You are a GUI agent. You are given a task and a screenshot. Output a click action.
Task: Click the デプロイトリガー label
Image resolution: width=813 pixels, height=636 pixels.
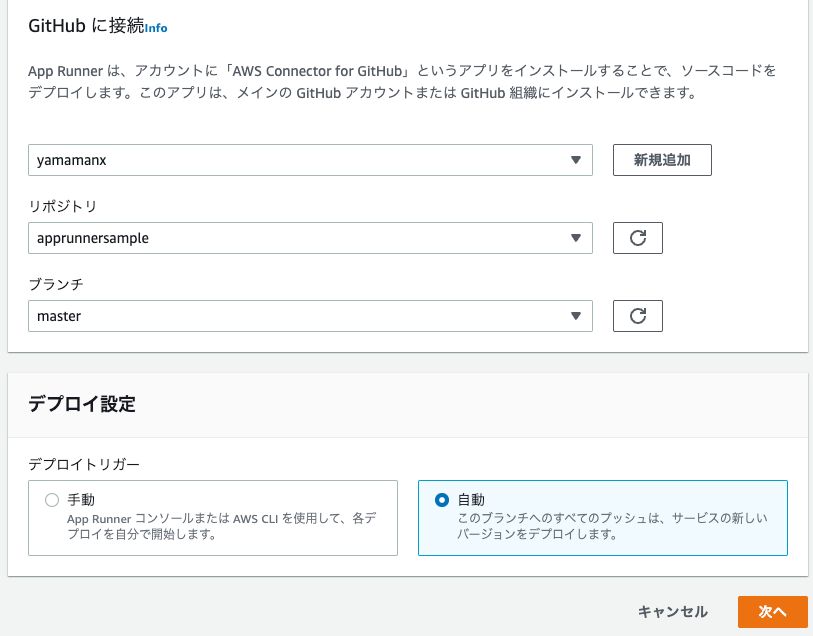point(84,464)
